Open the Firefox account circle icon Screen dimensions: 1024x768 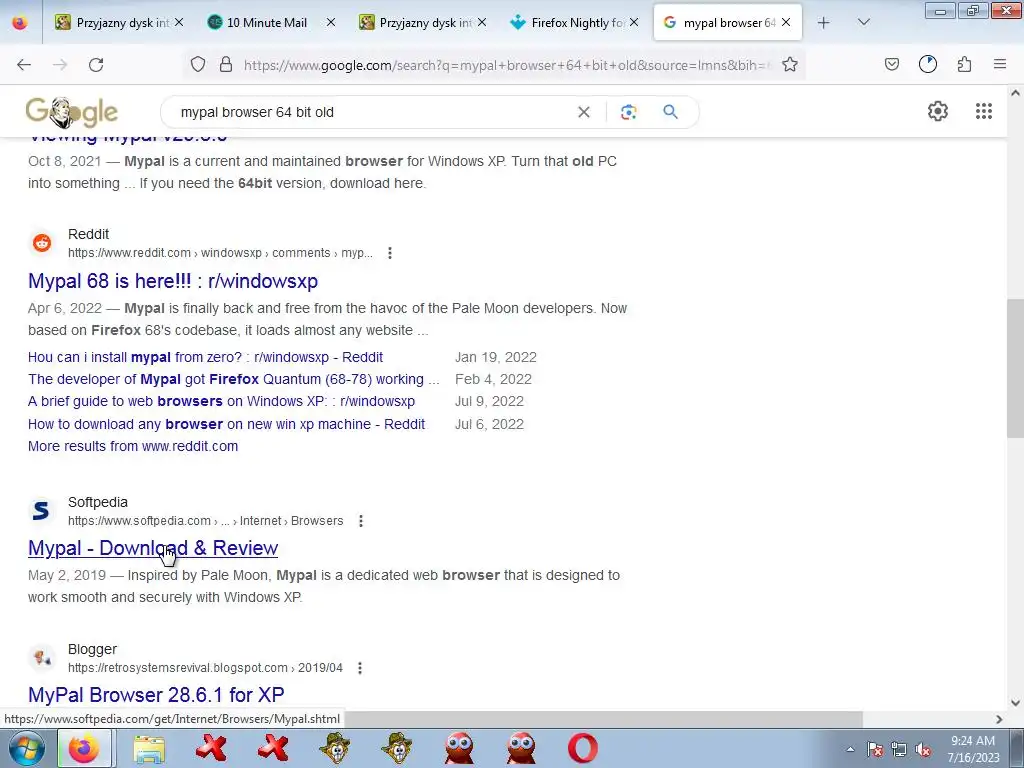[x=928, y=64]
